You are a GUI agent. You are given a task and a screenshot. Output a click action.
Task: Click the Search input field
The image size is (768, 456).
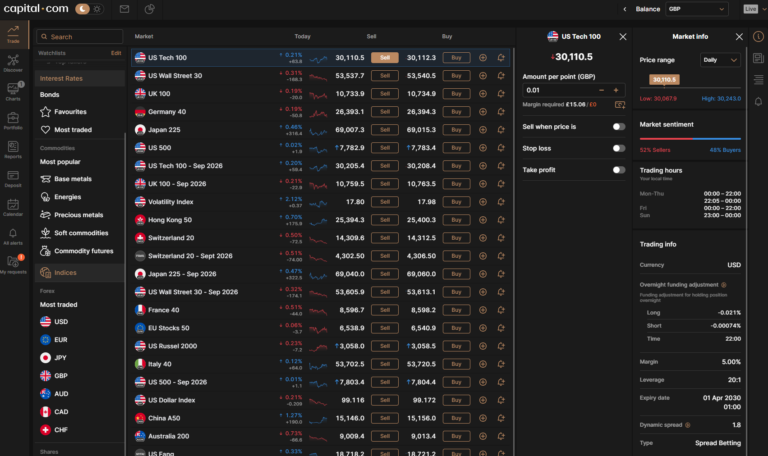pyautogui.click(x=80, y=37)
